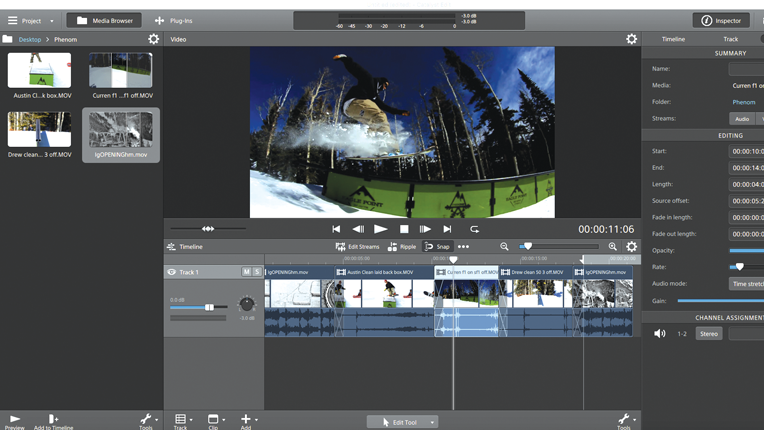The image size is (764, 430).
Task: Solo Track 1 with S button
Action: coord(257,272)
